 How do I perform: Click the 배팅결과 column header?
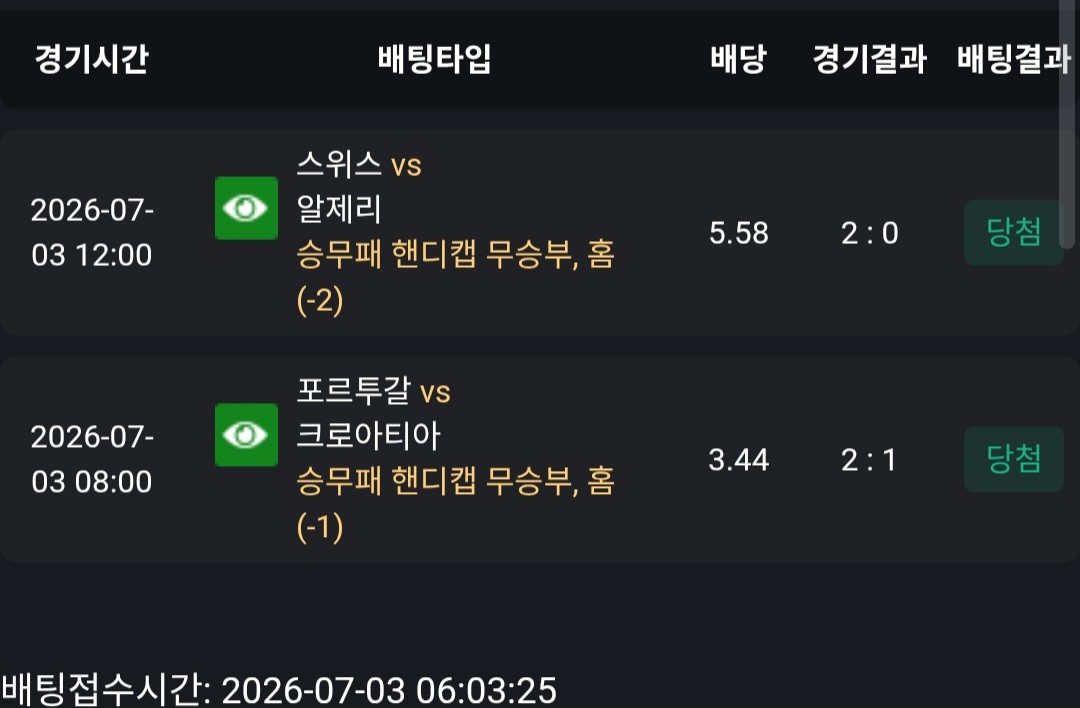pyautogui.click(x=1014, y=59)
